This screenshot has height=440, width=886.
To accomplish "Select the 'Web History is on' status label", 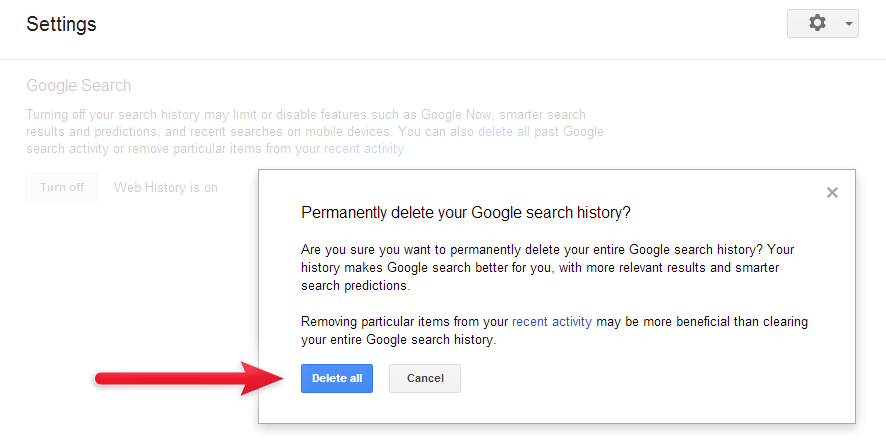I will [166, 188].
